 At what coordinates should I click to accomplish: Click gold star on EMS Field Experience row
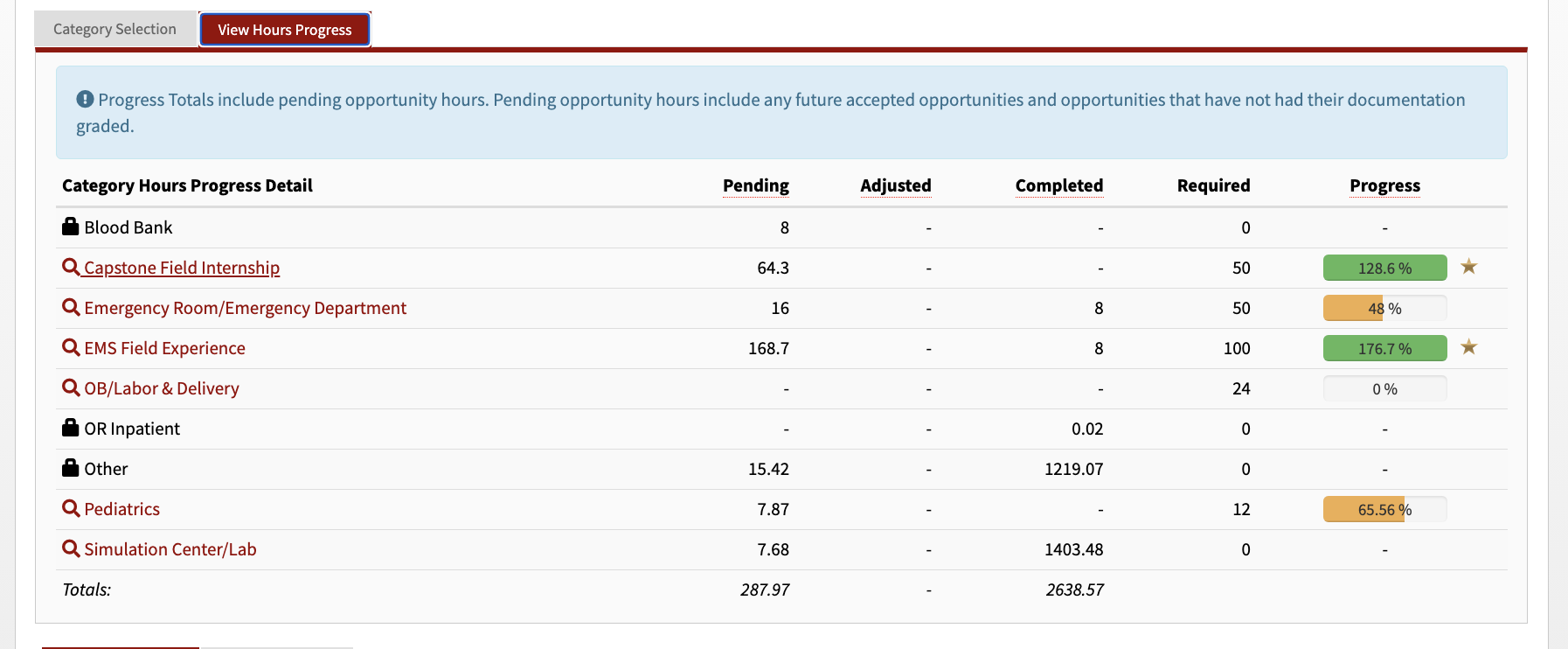coord(1469,347)
